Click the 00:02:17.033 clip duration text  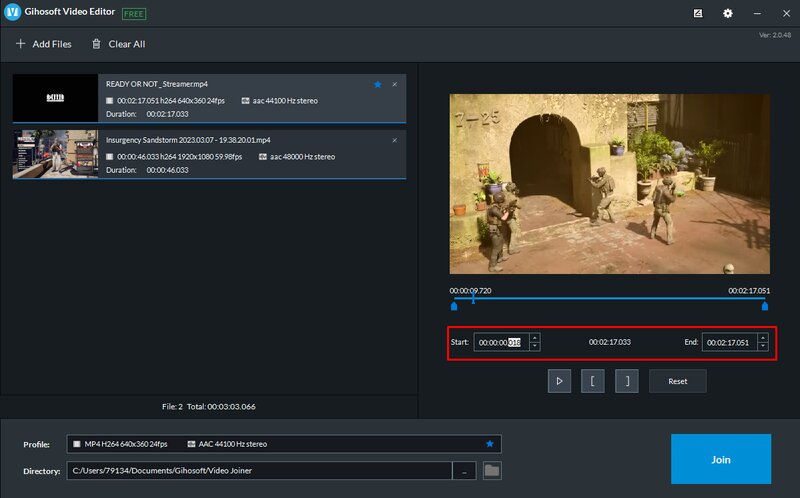pos(610,342)
